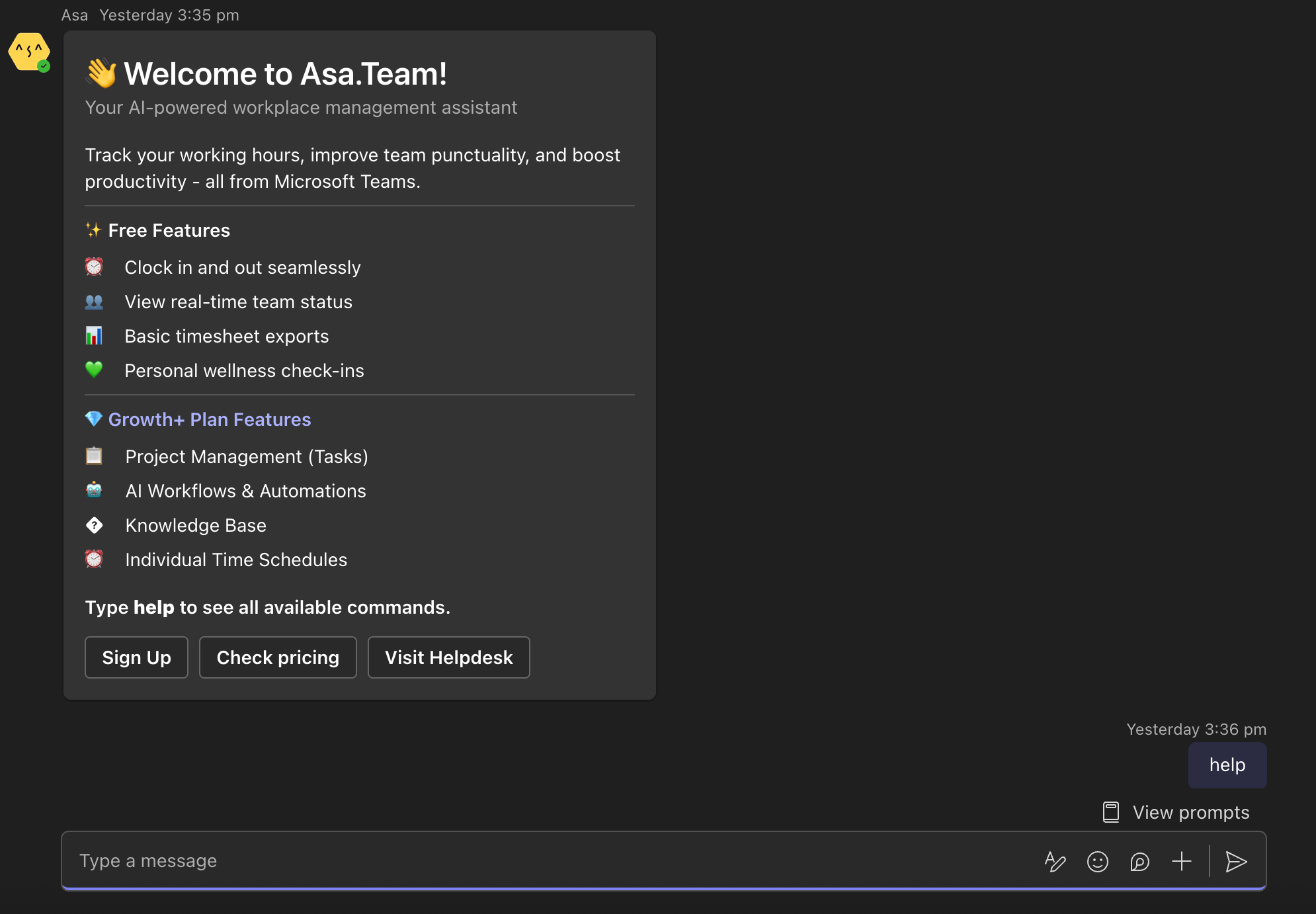Click the Asa sender name label
1316x914 pixels.
[x=75, y=15]
